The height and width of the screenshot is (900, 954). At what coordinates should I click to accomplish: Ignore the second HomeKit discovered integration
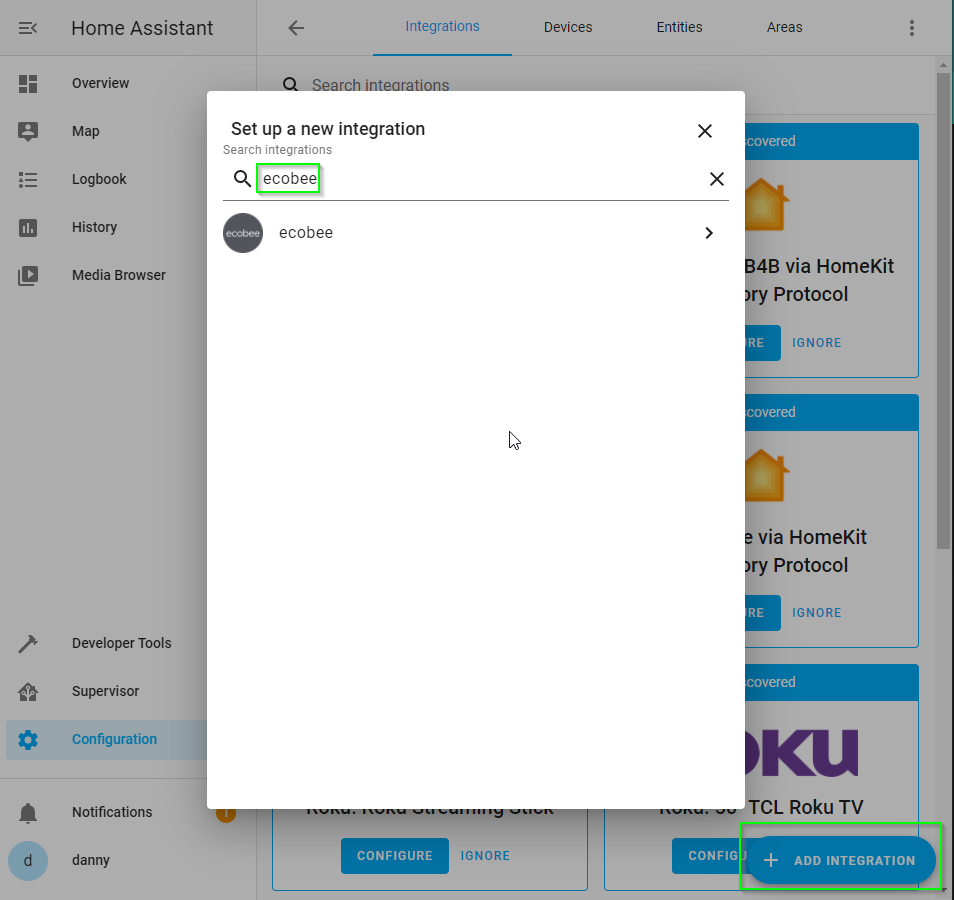[816, 613]
